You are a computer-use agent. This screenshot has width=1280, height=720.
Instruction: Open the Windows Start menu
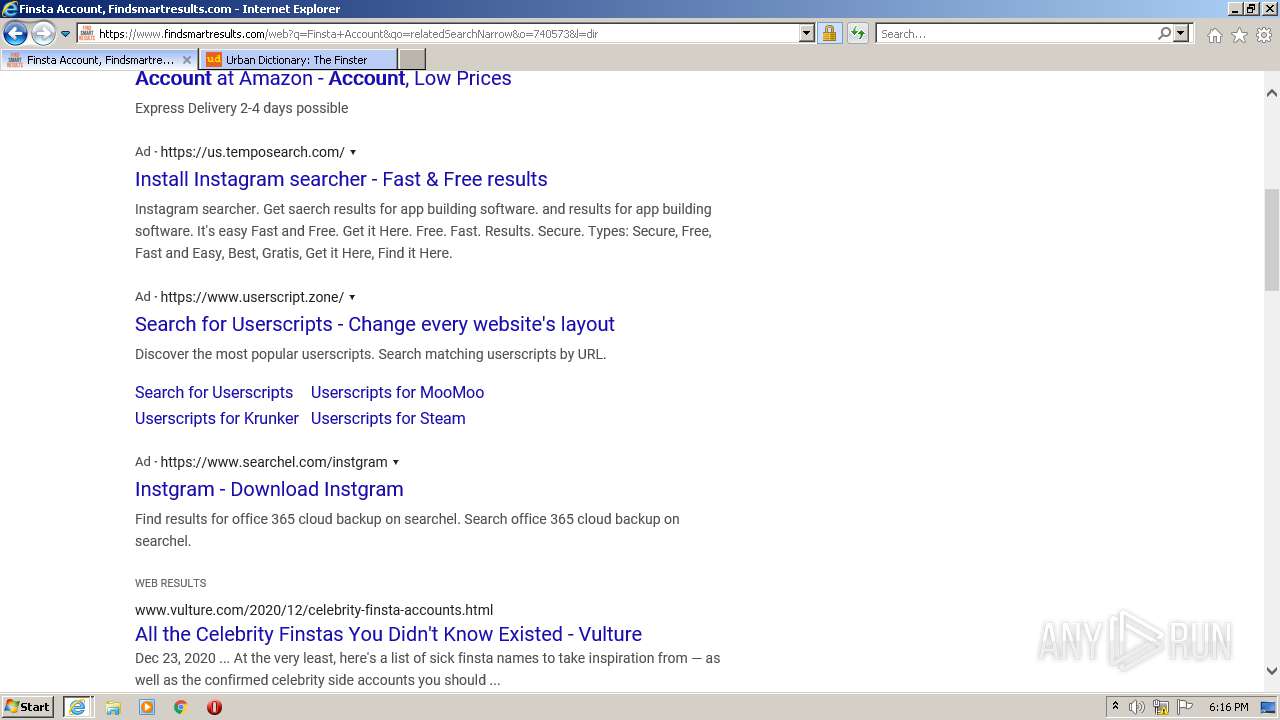[28, 707]
